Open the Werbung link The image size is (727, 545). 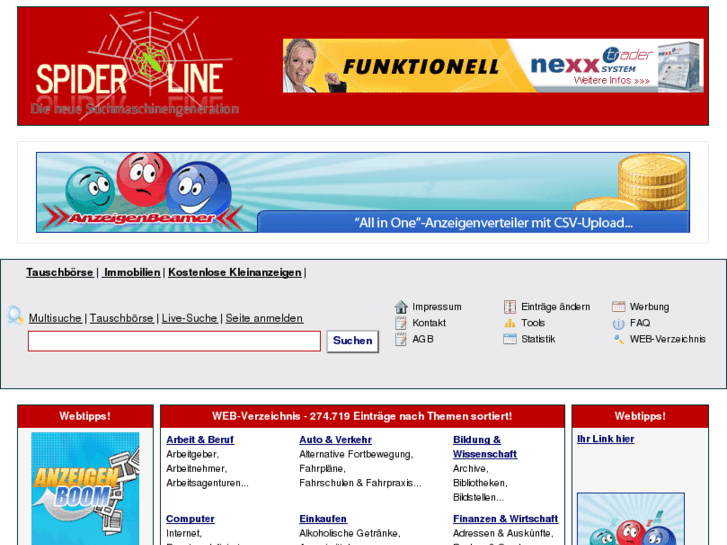[649, 307]
